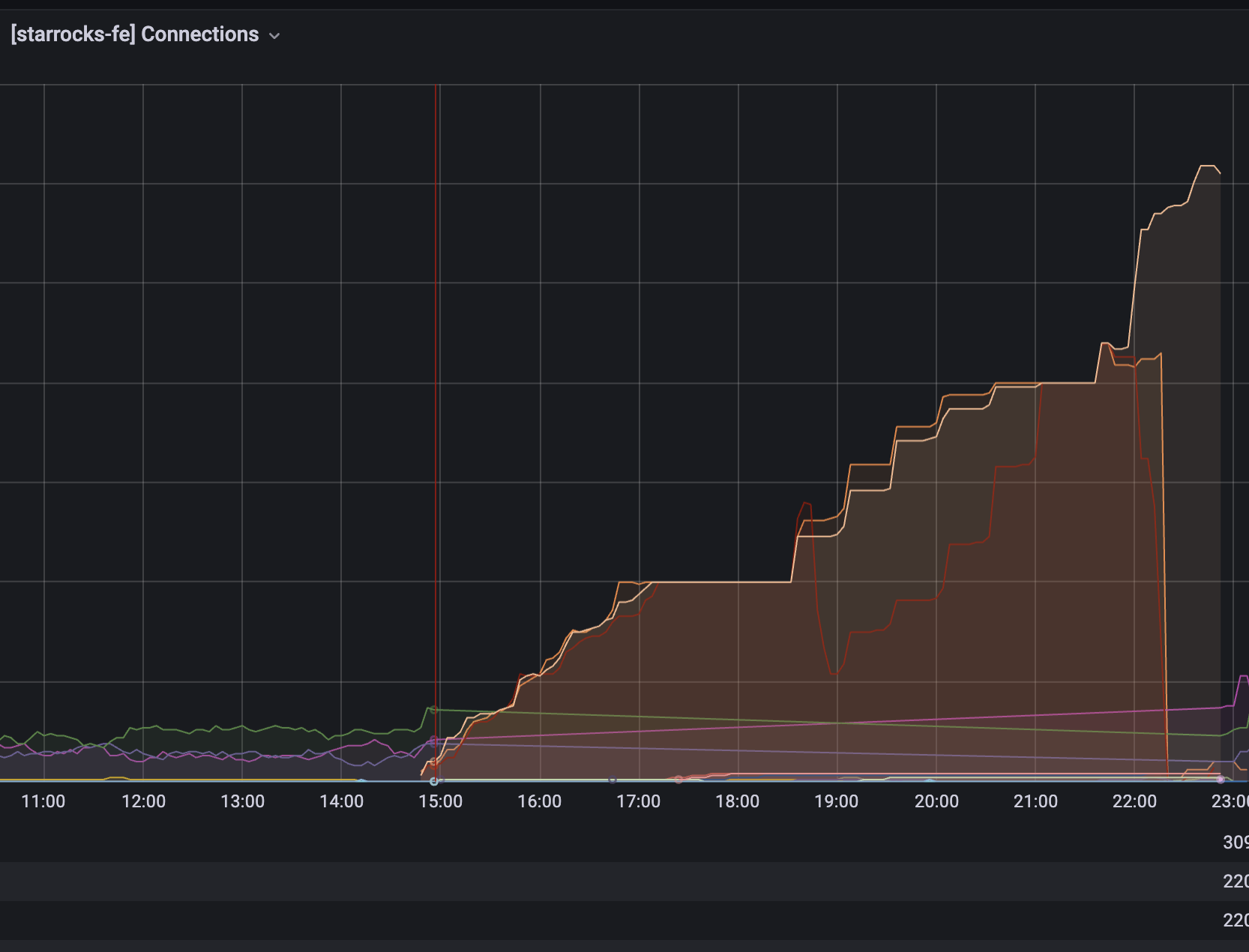Click the 19:00 time axis label
Viewport: 1249px width, 952px height.
coord(836,801)
